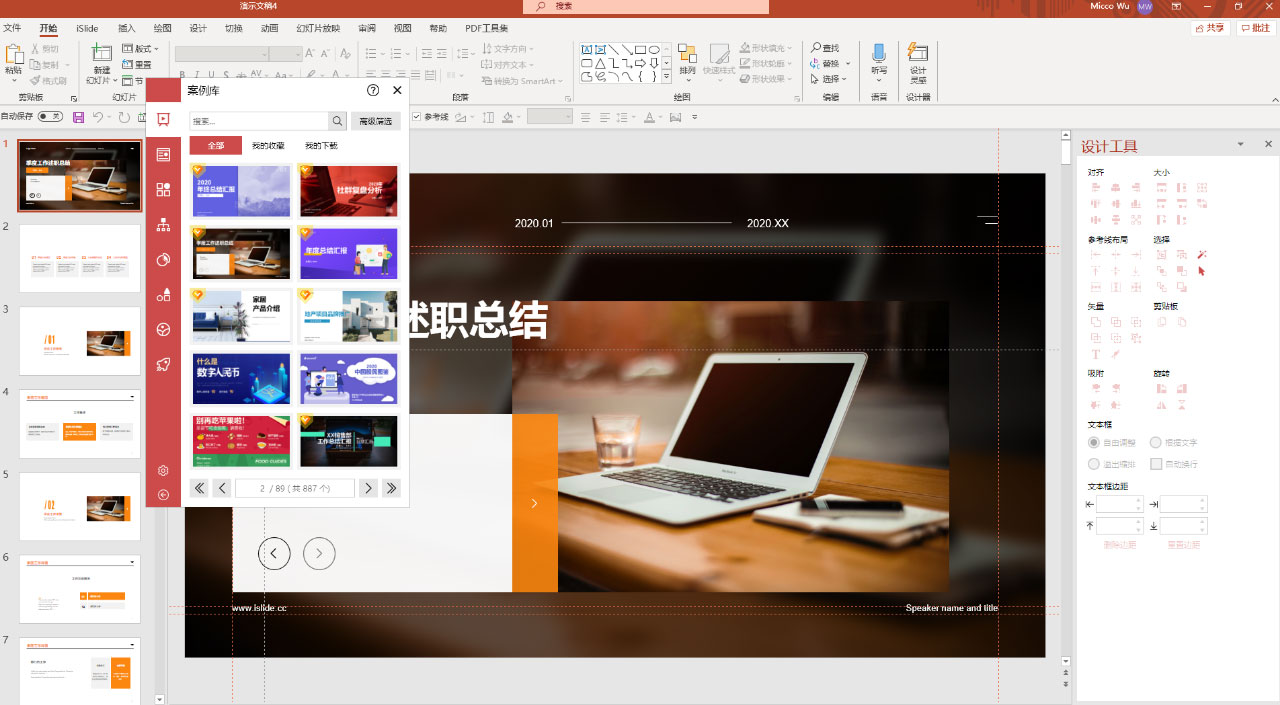This screenshot has width=1280, height=705.
Task: Open the 设计工具 pane options dropdown arrow
Action: 1241,145
